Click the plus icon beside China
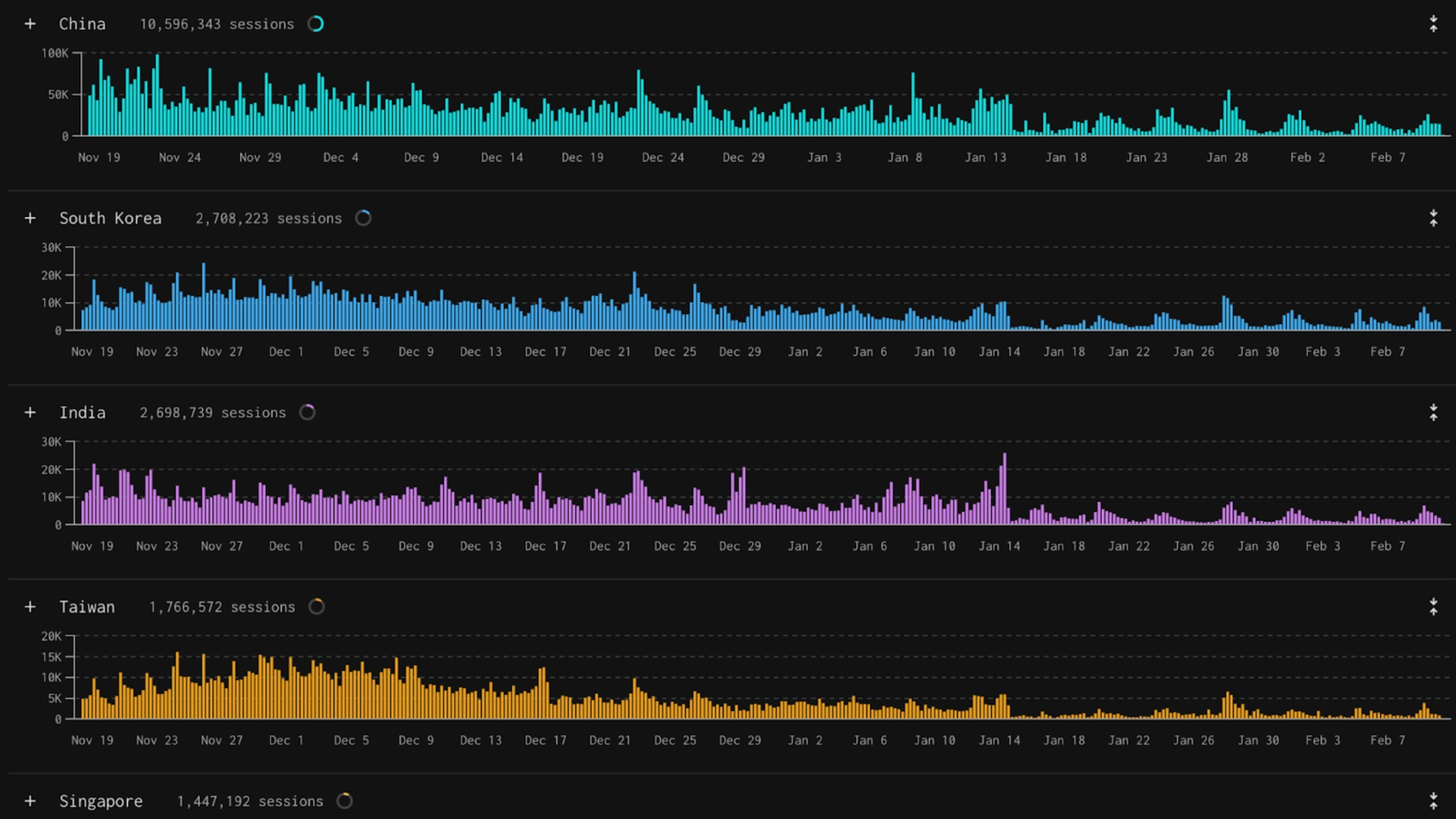 [x=30, y=24]
